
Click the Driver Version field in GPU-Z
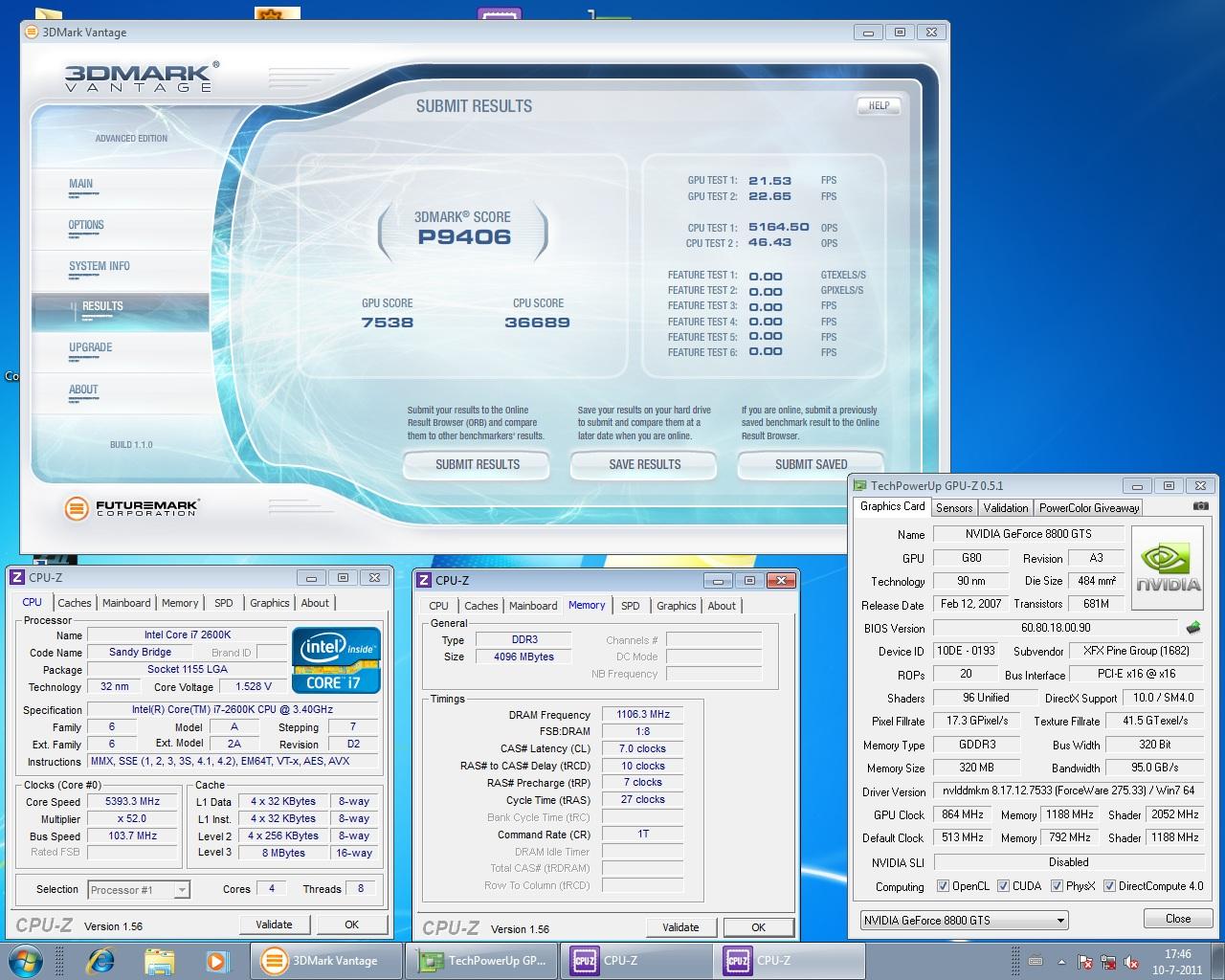1068,791
